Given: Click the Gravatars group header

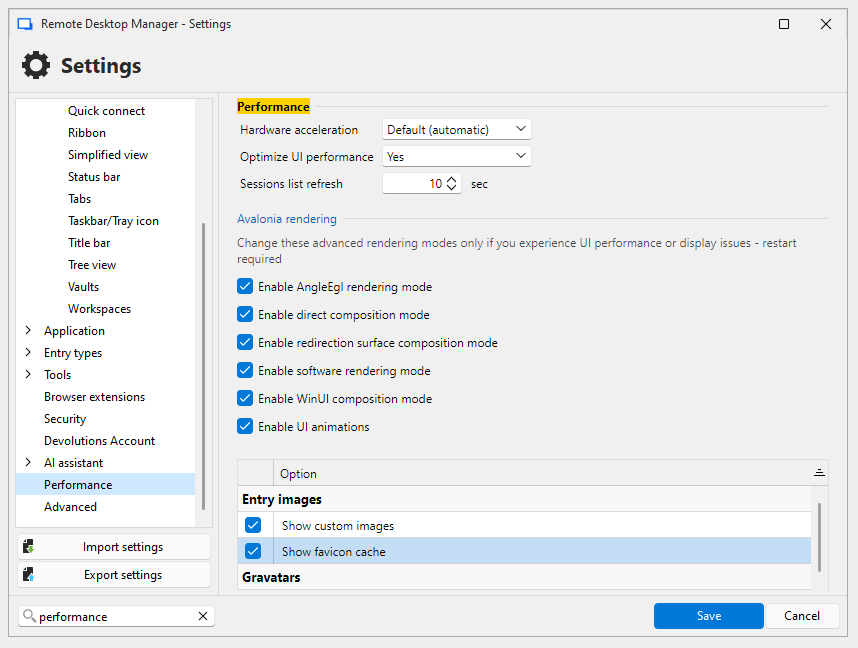Looking at the screenshot, I should point(524,577).
